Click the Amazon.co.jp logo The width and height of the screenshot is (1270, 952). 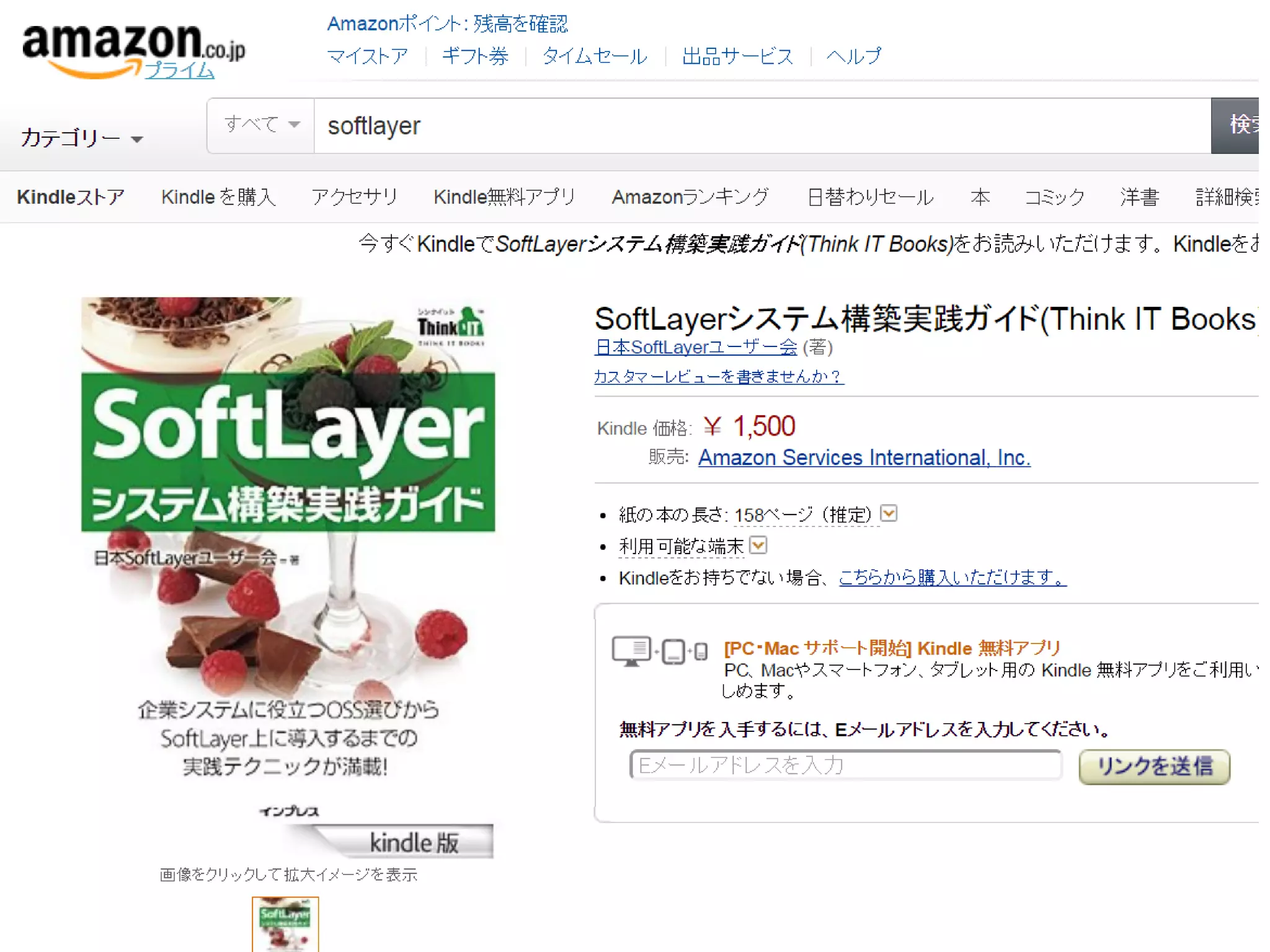pos(133,50)
